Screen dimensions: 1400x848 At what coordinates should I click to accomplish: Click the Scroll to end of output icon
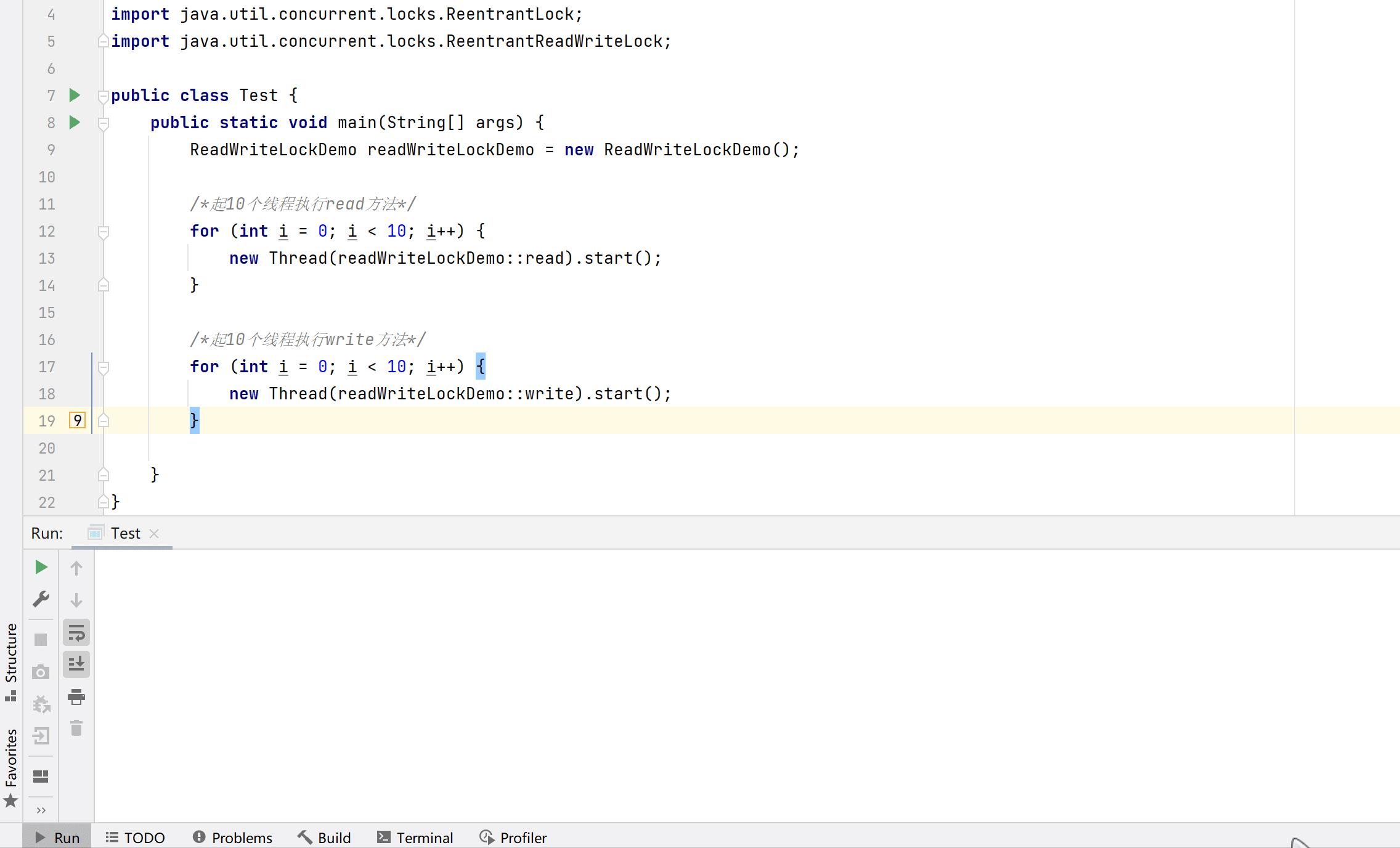(76, 664)
